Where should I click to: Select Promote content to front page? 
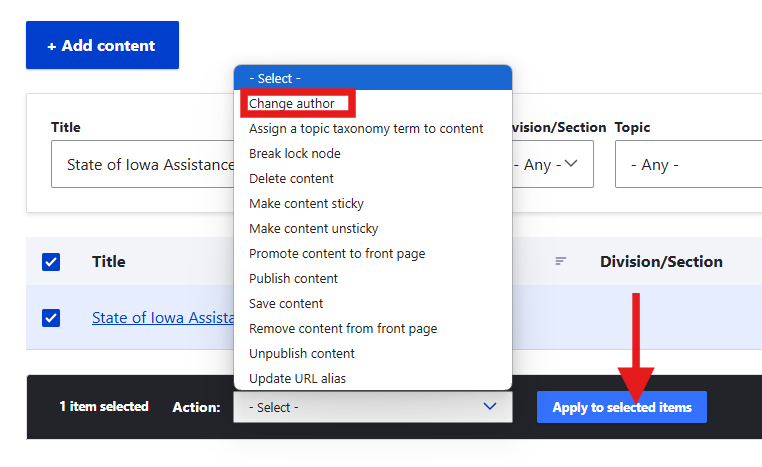coord(336,254)
